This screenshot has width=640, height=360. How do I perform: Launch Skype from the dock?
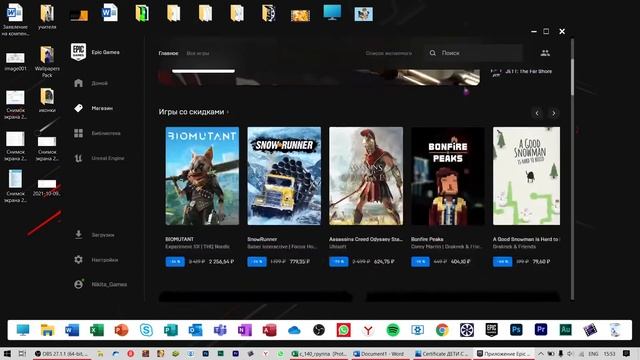146,330
